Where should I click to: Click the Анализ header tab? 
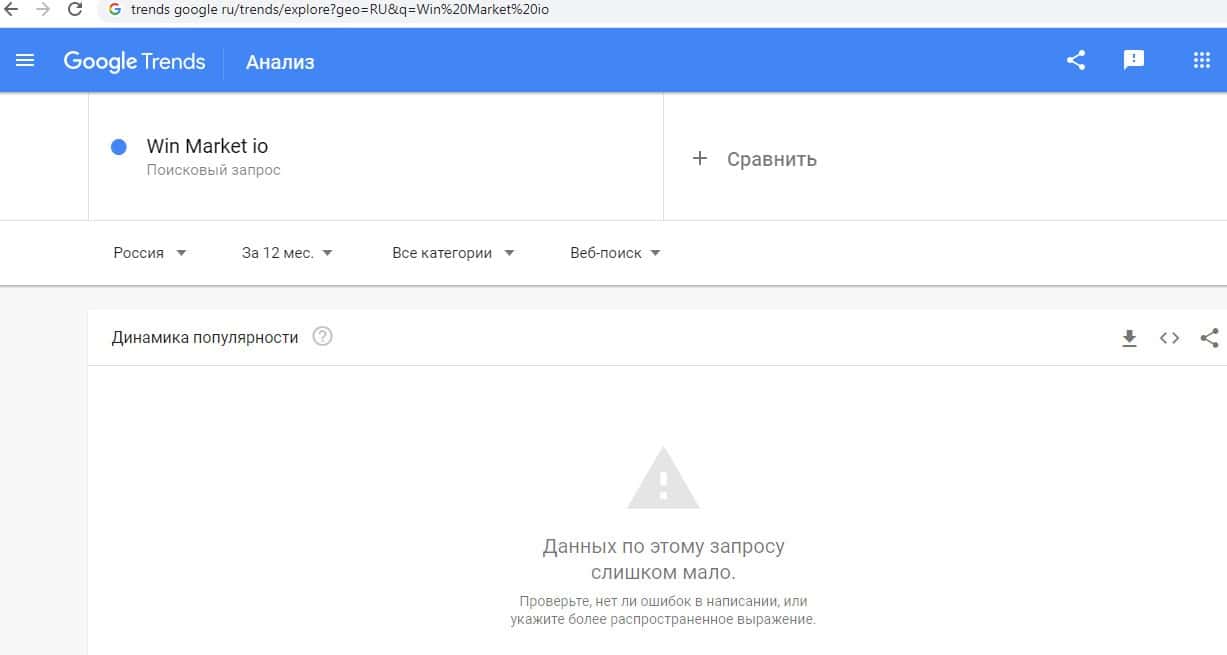pos(281,62)
